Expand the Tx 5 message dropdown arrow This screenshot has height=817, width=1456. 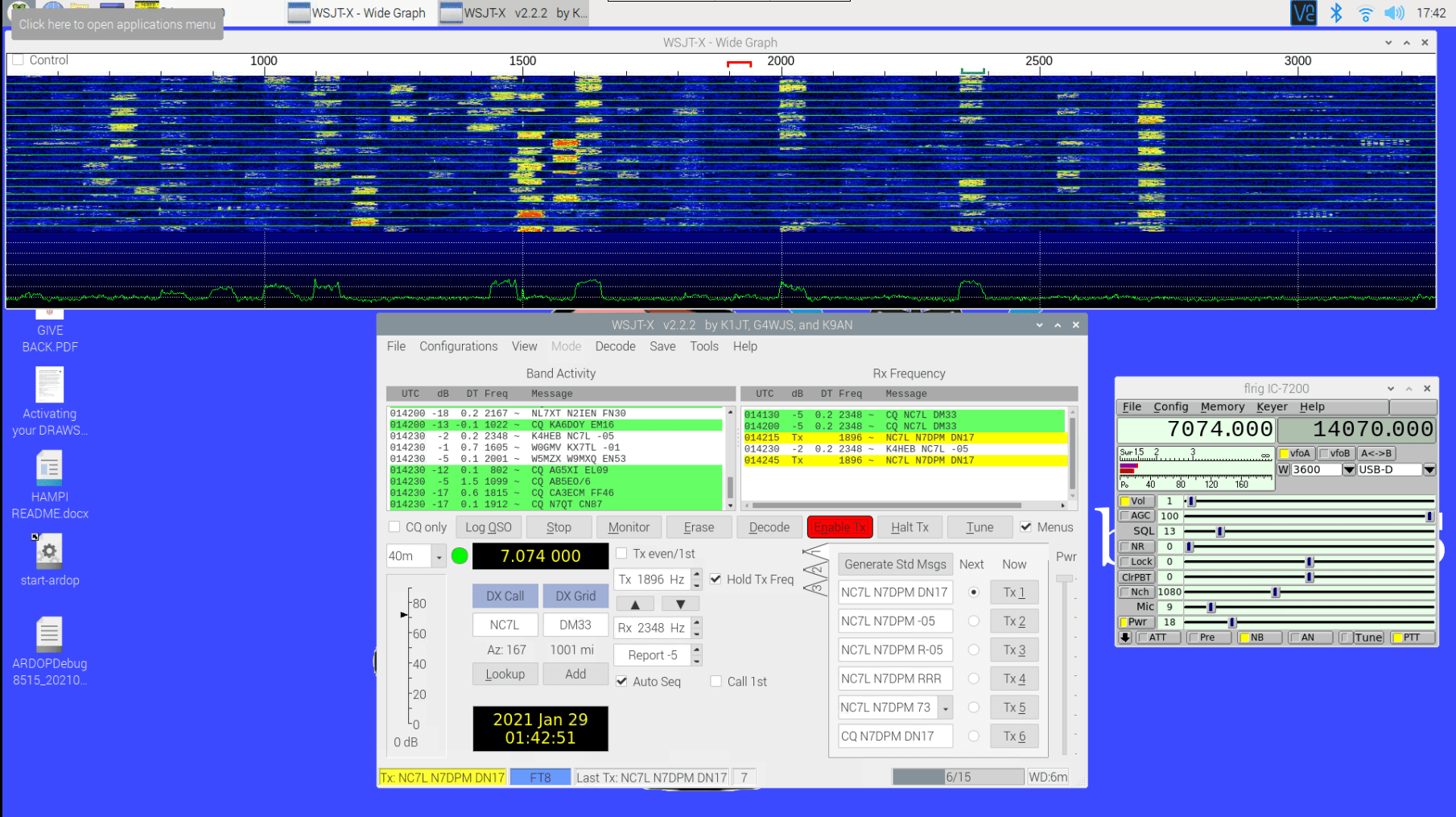pyautogui.click(x=946, y=708)
